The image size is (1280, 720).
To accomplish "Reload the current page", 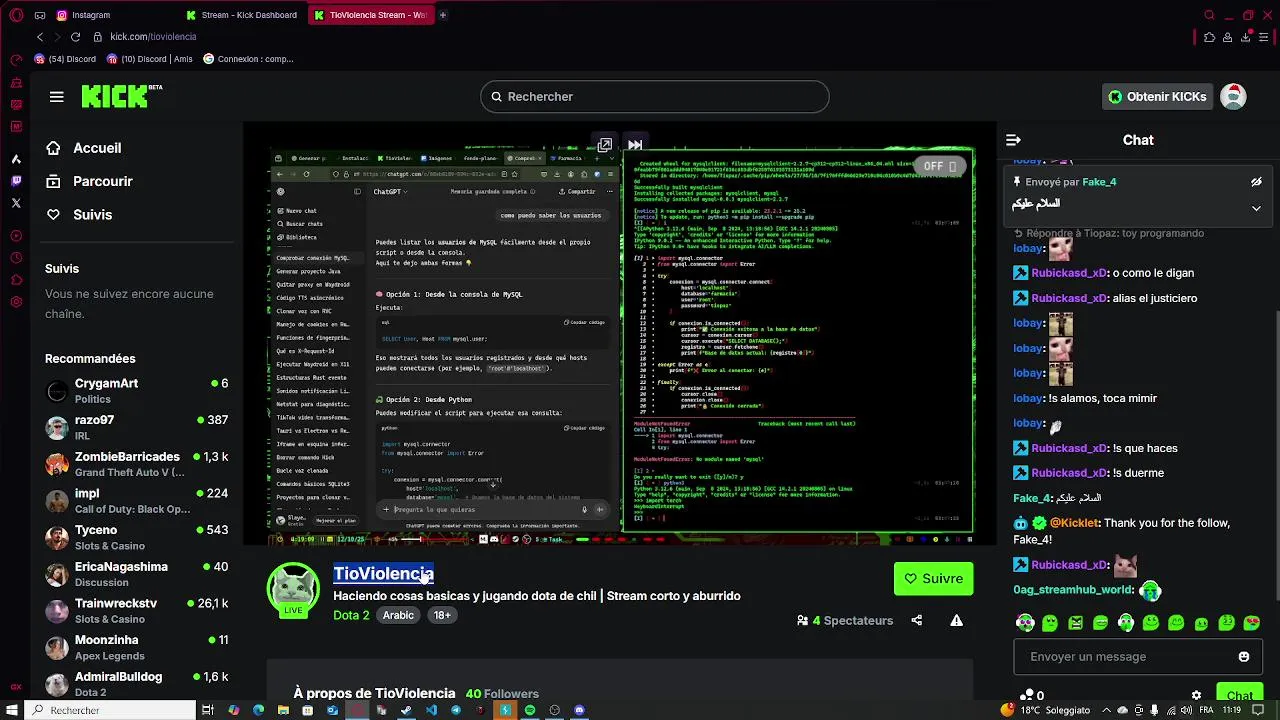I will coord(75,37).
